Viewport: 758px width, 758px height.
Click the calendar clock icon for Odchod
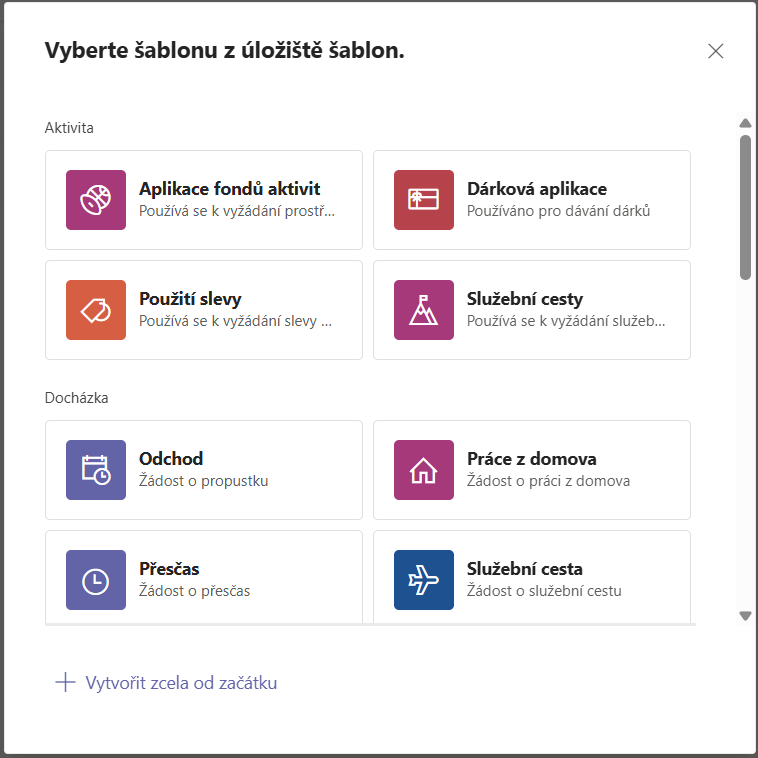(x=96, y=470)
